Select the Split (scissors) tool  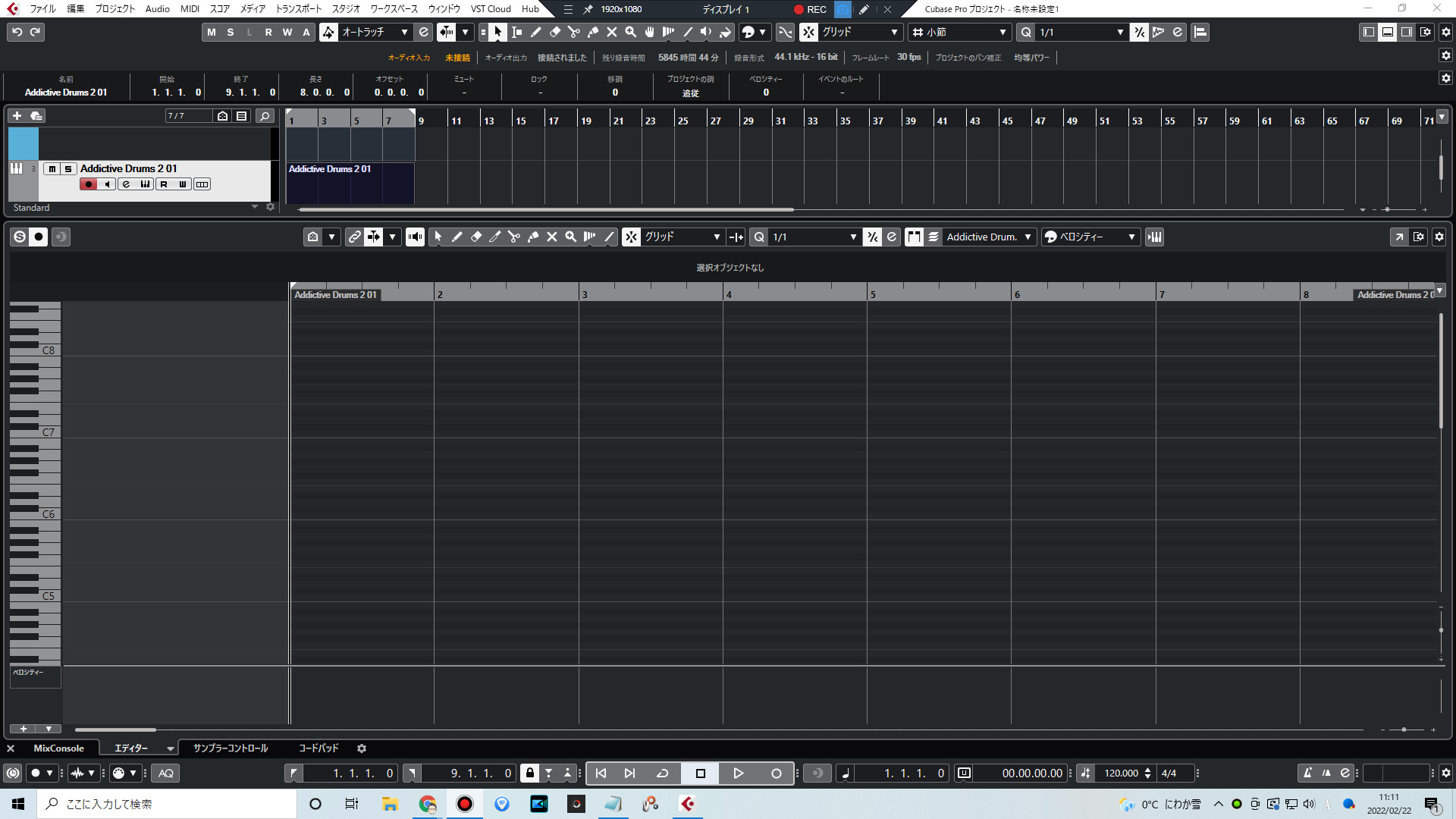(574, 32)
